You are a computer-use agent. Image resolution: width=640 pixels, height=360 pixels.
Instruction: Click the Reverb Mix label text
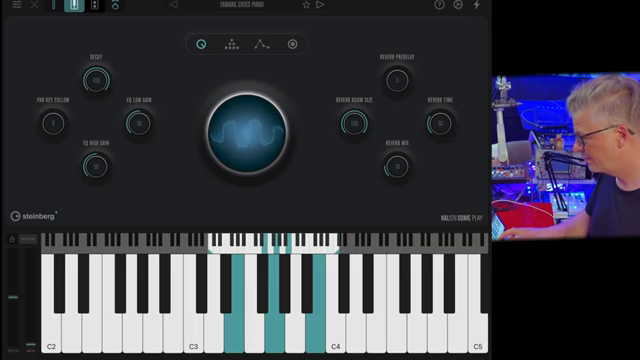[x=397, y=143]
